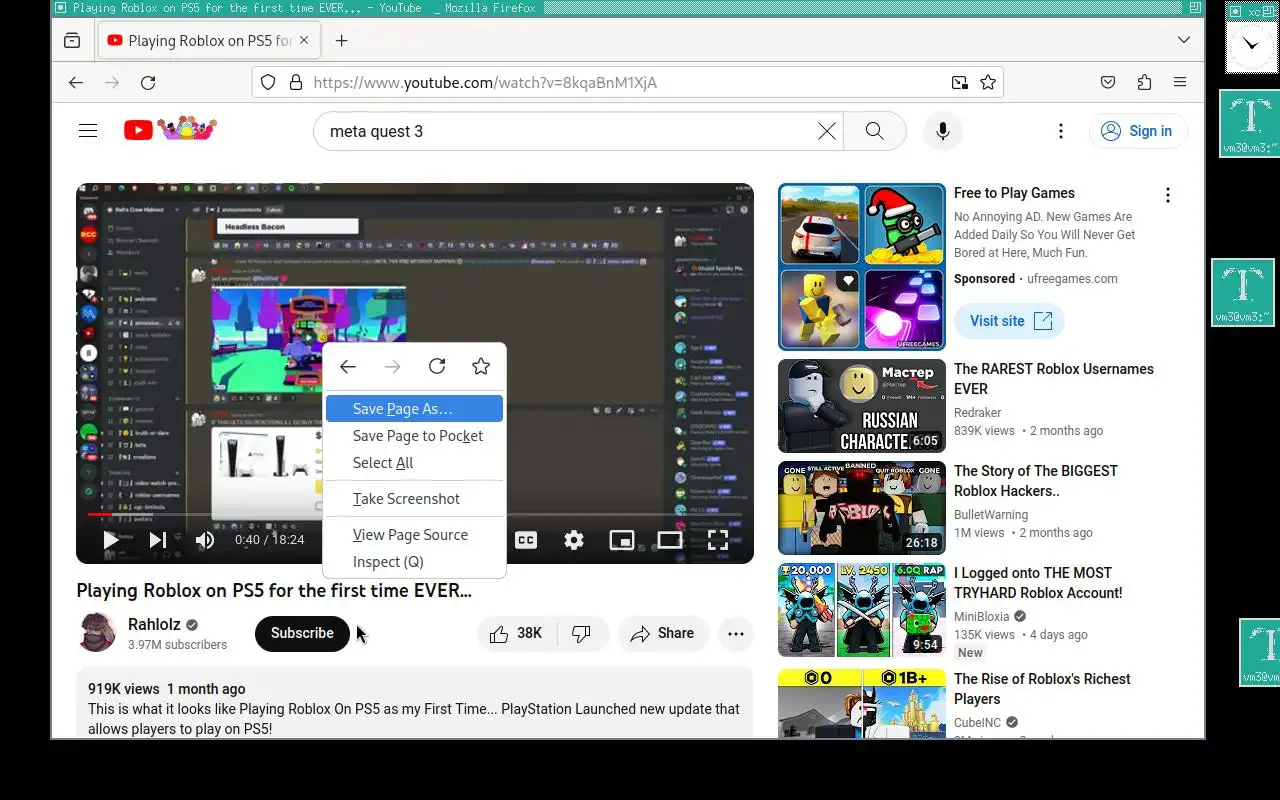The width and height of the screenshot is (1280, 800).
Task: Choose Take Screenshot in context menu
Action: point(414,499)
